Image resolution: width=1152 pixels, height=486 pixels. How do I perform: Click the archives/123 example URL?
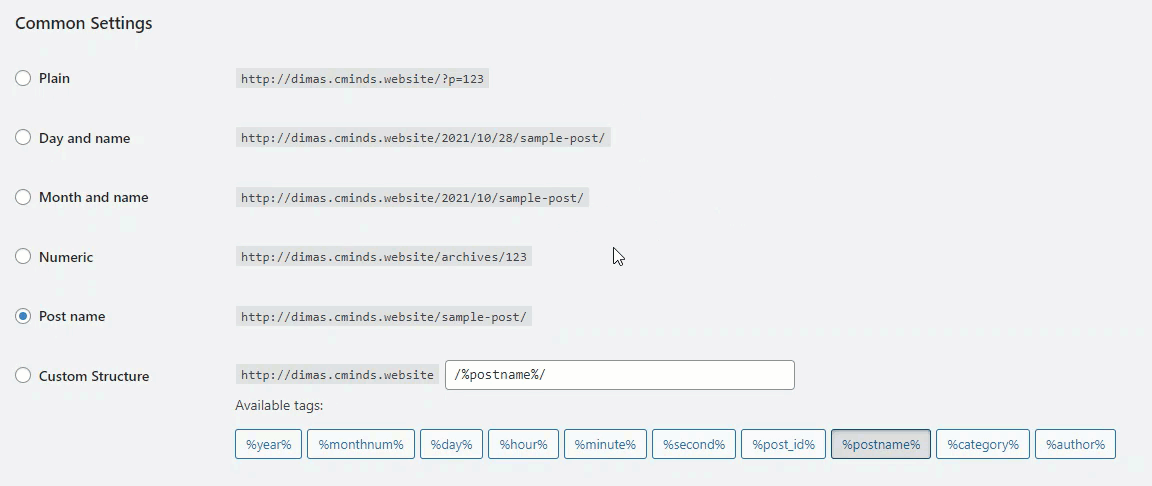[384, 257]
